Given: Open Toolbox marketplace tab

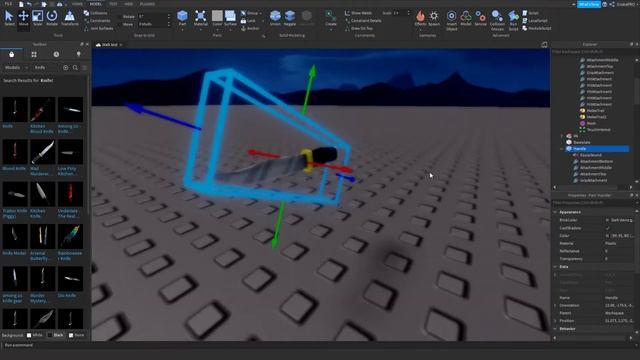Looking at the screenshot, I should (x=11, y=54).
